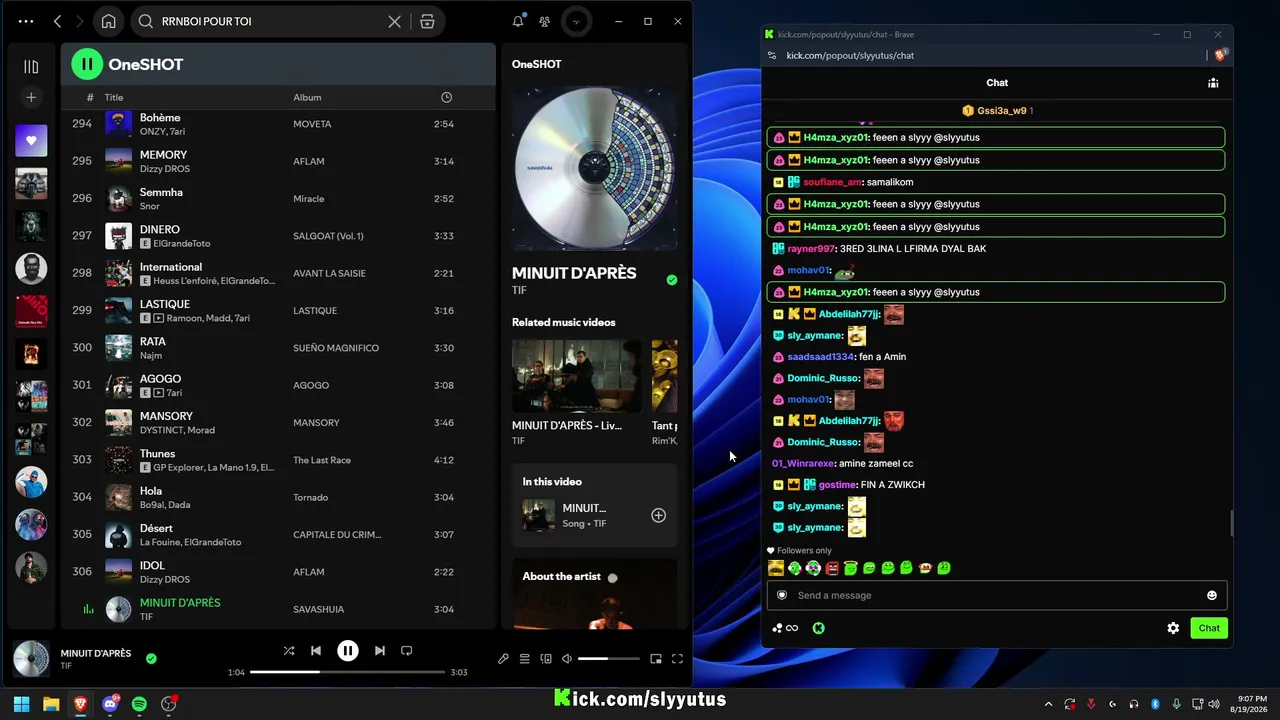
Task: Enter Spotify full screen mode
Action: (x=677, y=659)
